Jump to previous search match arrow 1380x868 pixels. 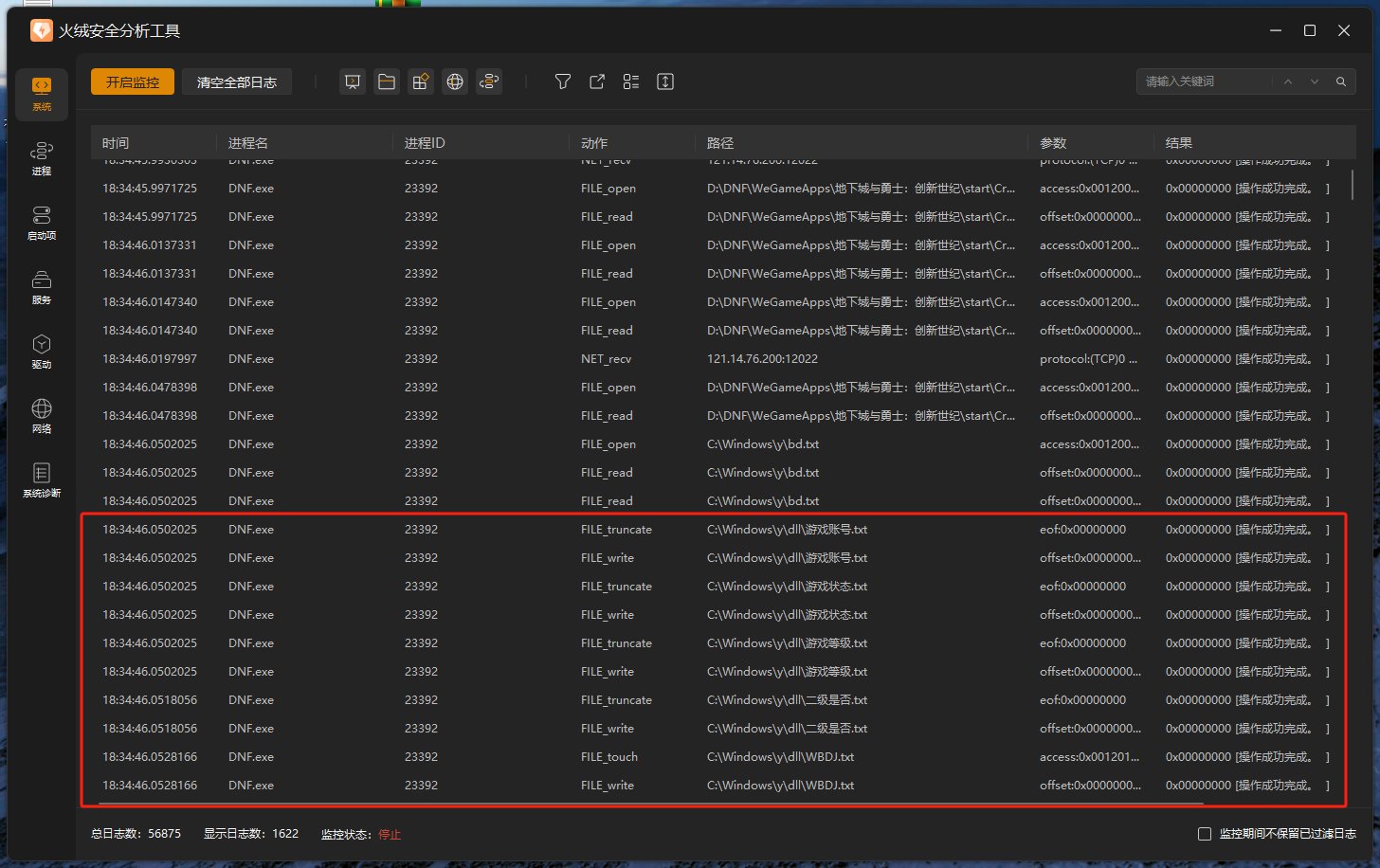(x=1288, y=81)
